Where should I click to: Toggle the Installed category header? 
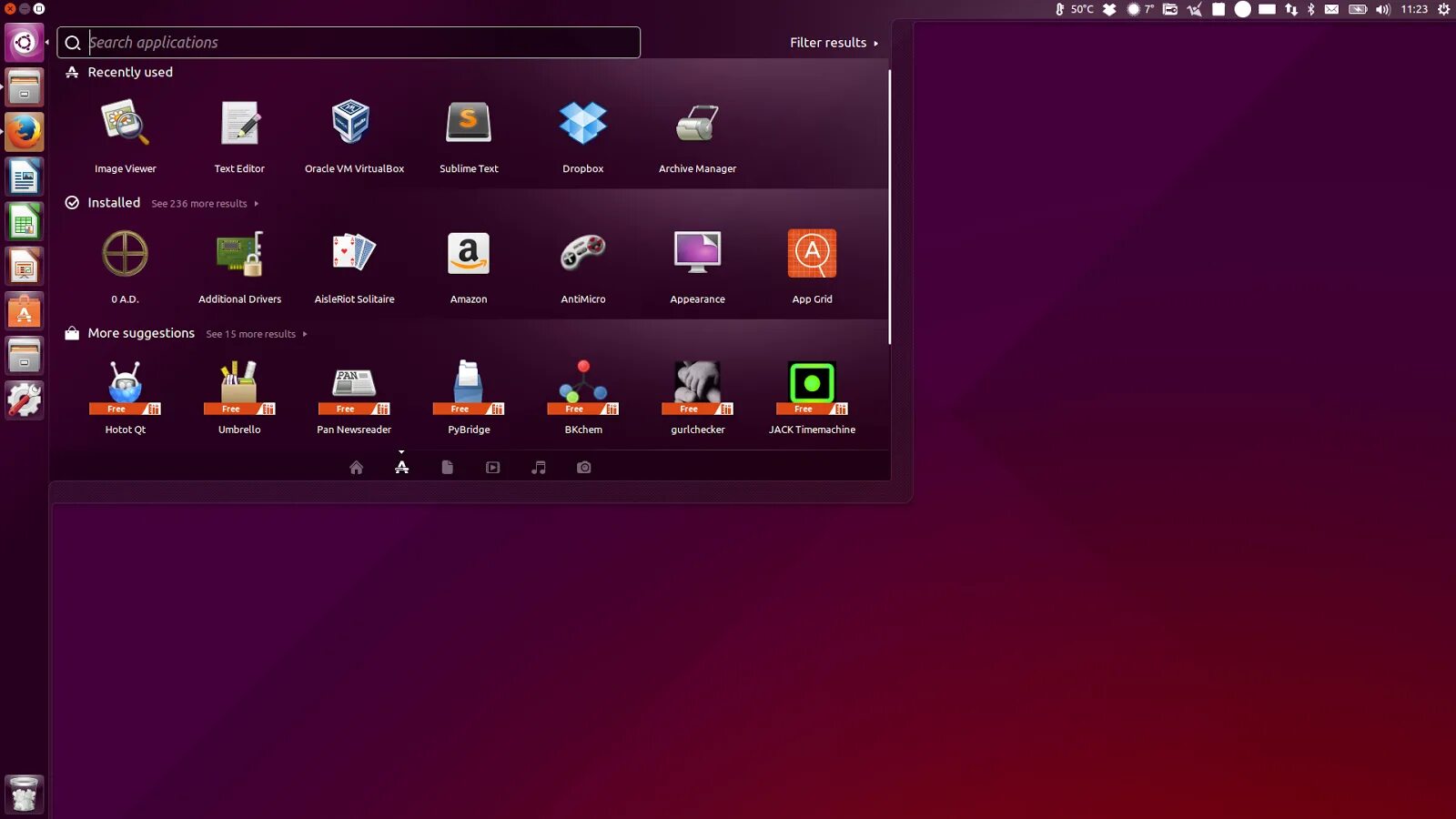[x=103, y=203]
